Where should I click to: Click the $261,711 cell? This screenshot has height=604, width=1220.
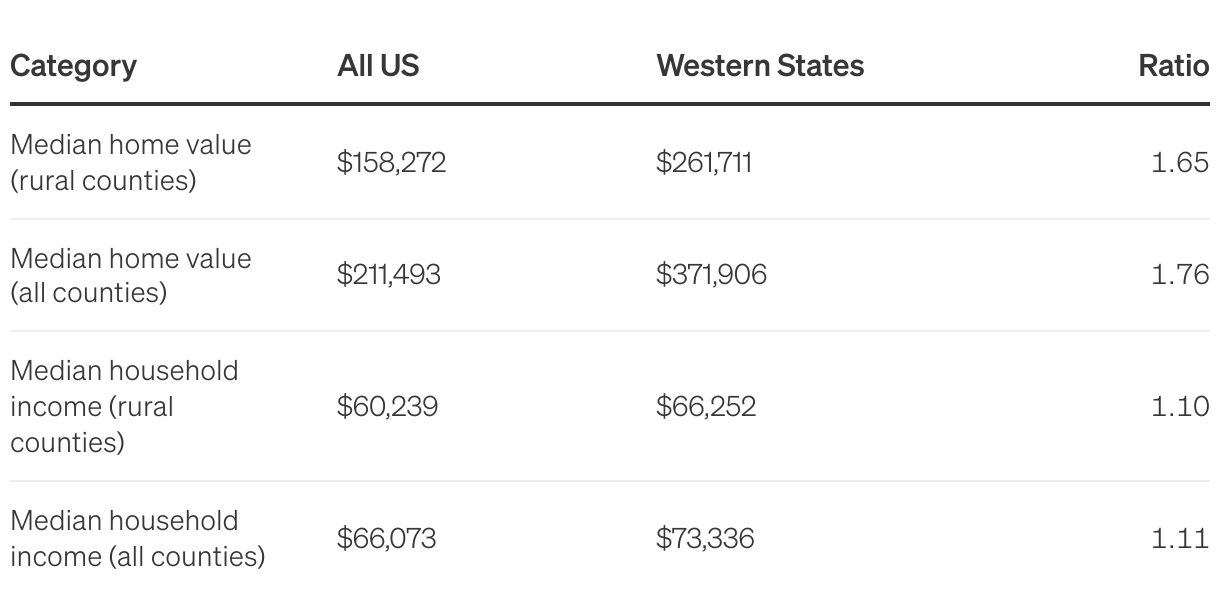click(x=704, y=162)
